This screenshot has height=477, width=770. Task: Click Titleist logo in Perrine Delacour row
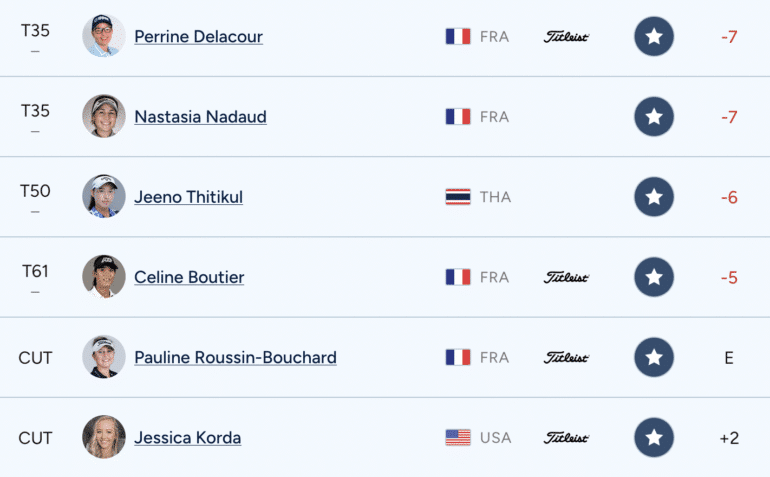pos(566,37)
